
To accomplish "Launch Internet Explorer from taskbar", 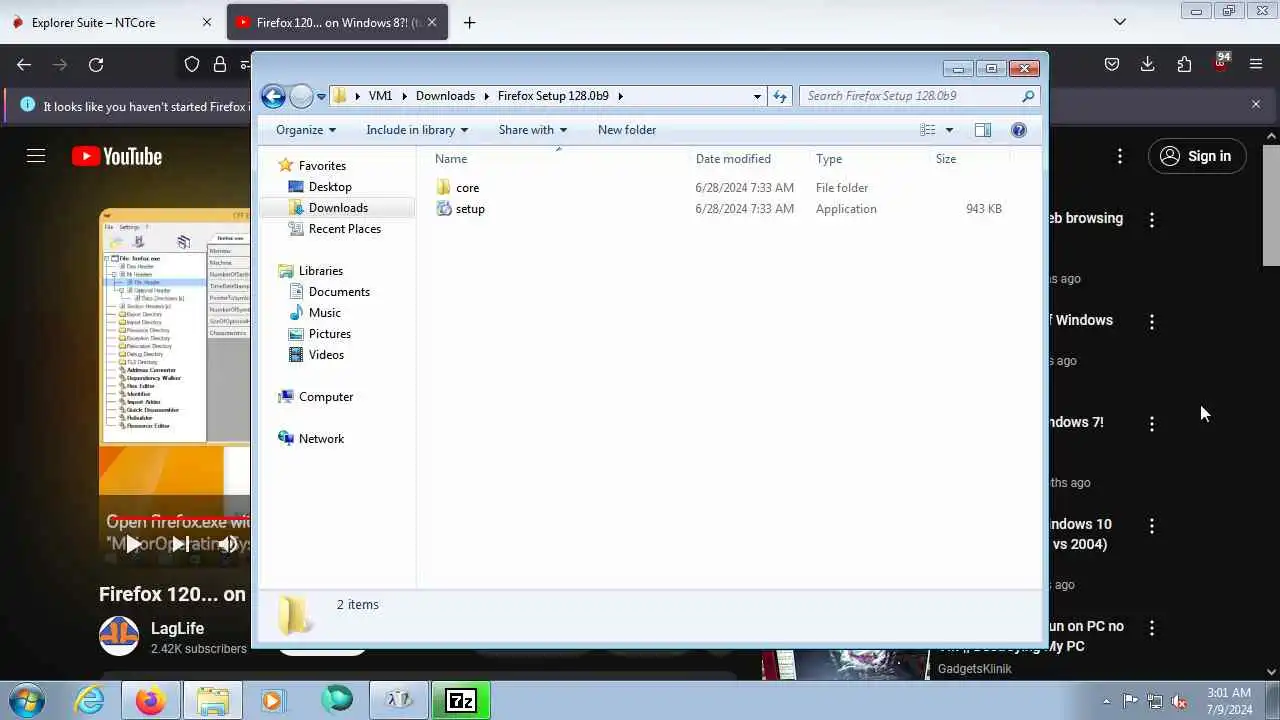I will (90, 700).
